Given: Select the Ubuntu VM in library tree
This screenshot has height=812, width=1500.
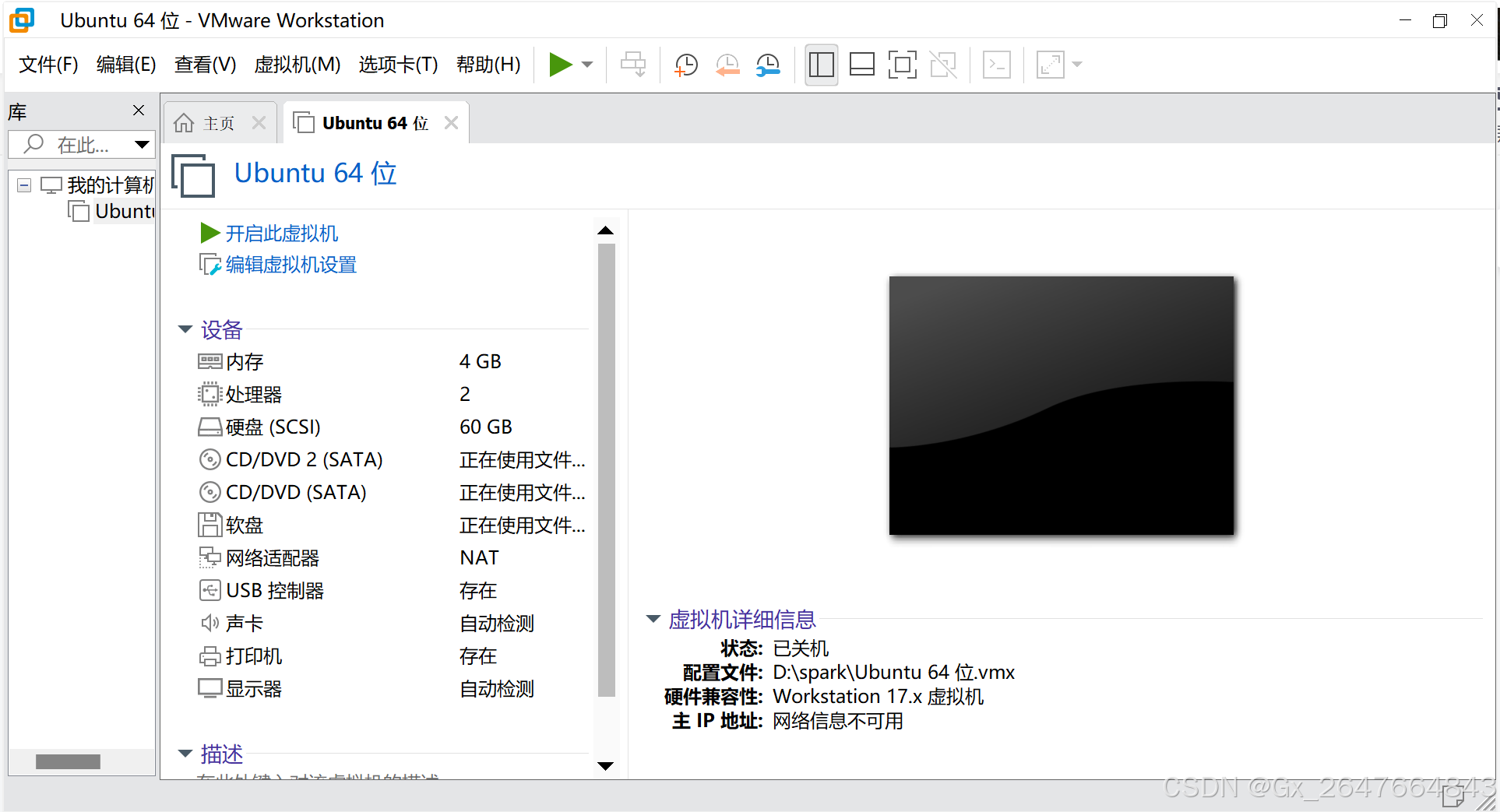Looking at the screenshot, I should [112, 212].
